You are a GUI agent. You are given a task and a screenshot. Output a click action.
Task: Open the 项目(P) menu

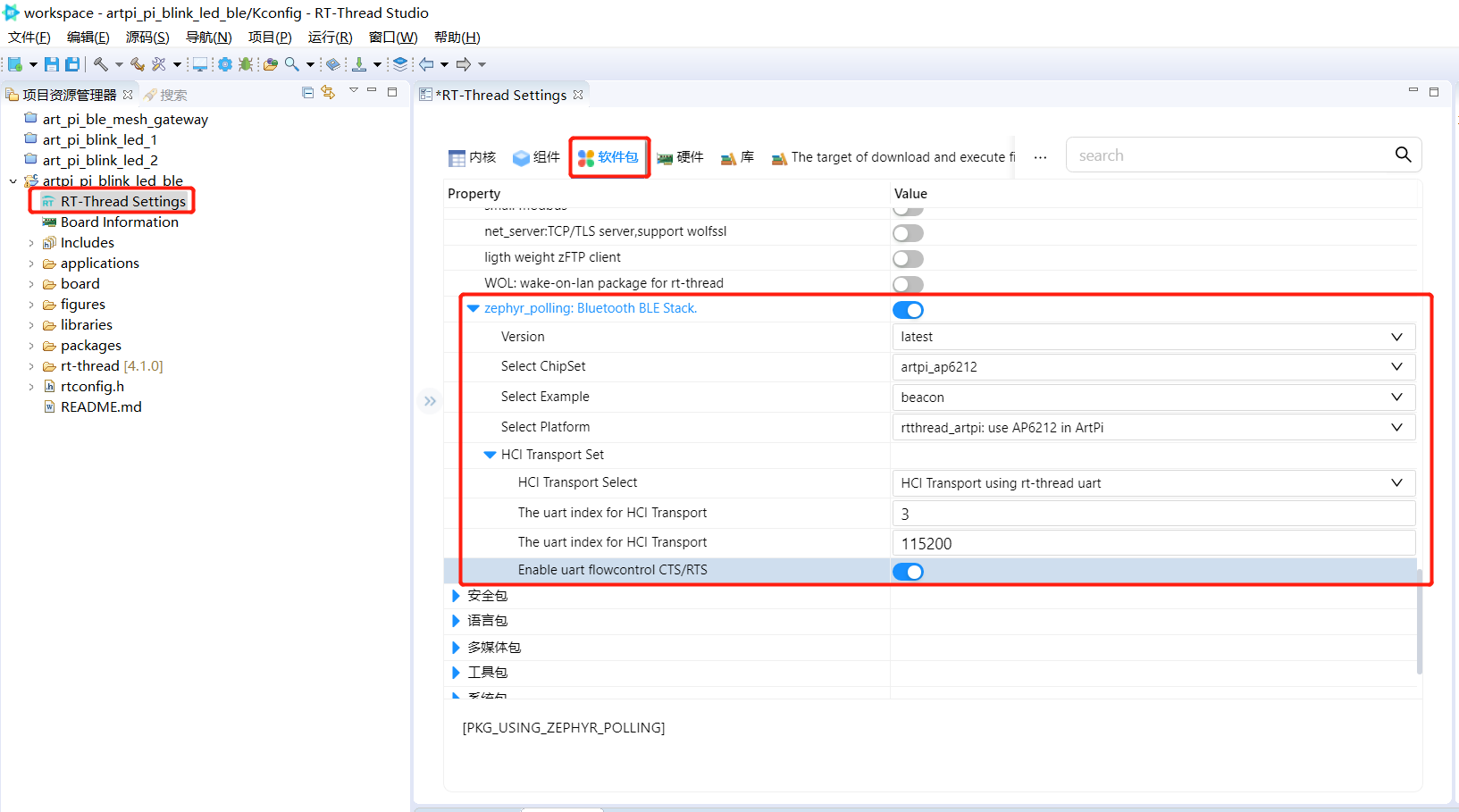point(270,37)
